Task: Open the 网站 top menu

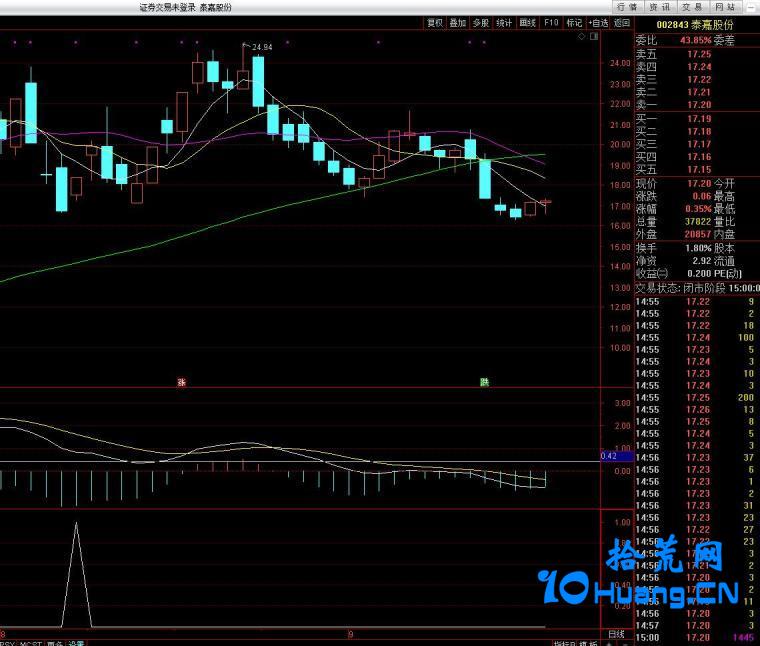Action: pyautogui.click(x=725, y=7)
